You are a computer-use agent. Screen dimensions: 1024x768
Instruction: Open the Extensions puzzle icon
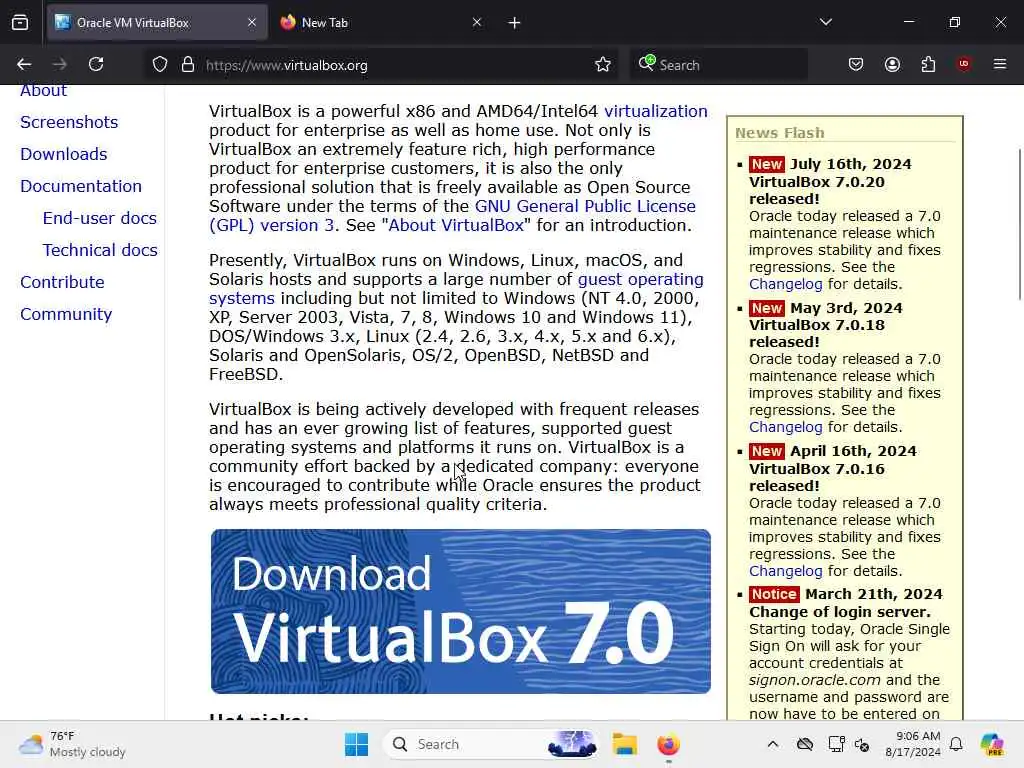(x=928, y=64)
